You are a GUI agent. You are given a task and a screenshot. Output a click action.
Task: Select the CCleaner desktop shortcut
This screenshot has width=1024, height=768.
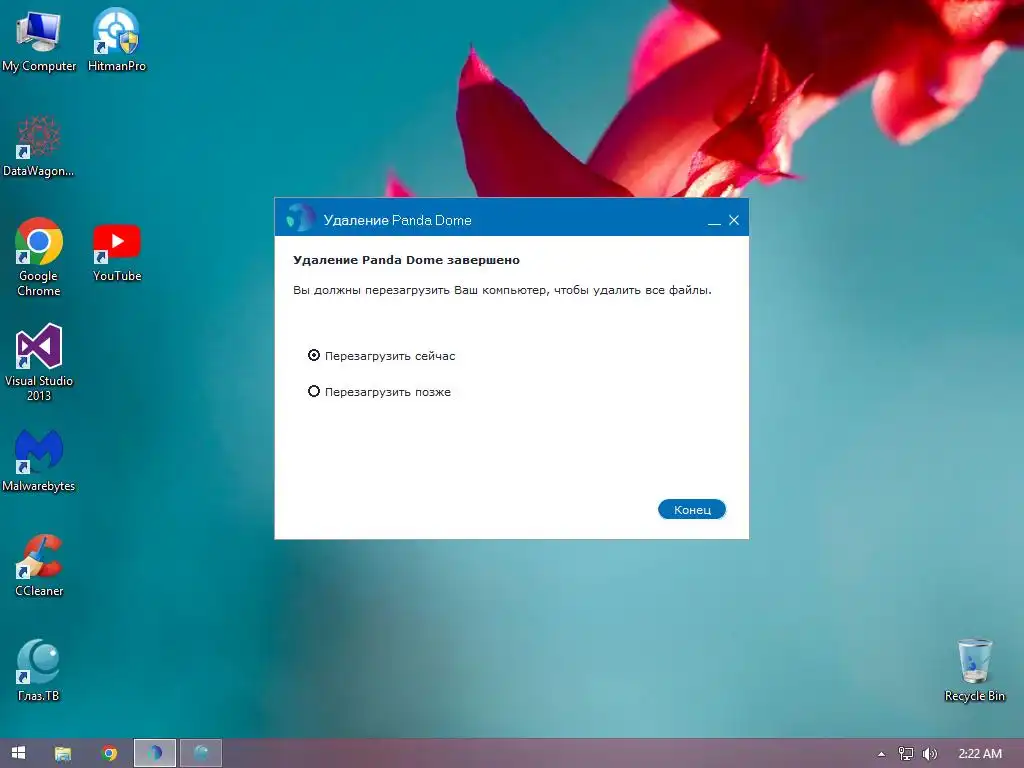point(39,566)
